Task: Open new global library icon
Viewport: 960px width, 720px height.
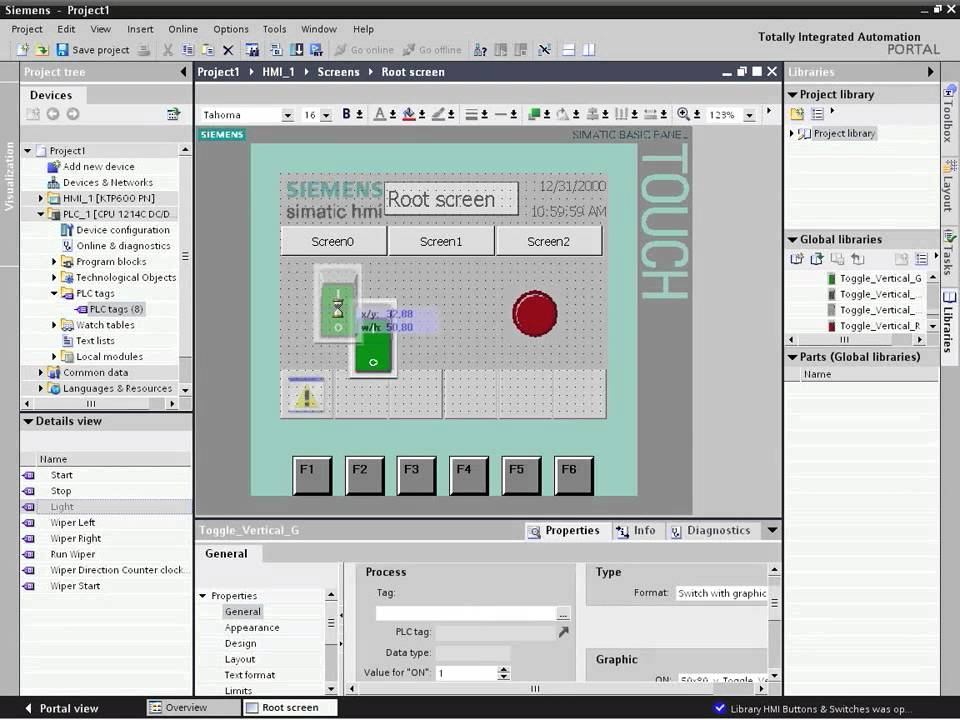Action: click(817, 259)
